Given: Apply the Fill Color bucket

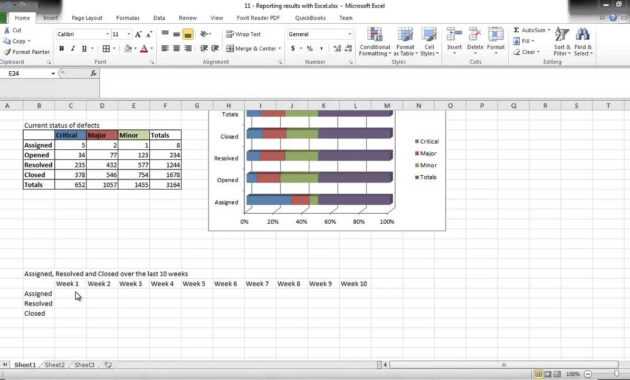Looking at the screenshot, I should (x=128, y=49).
